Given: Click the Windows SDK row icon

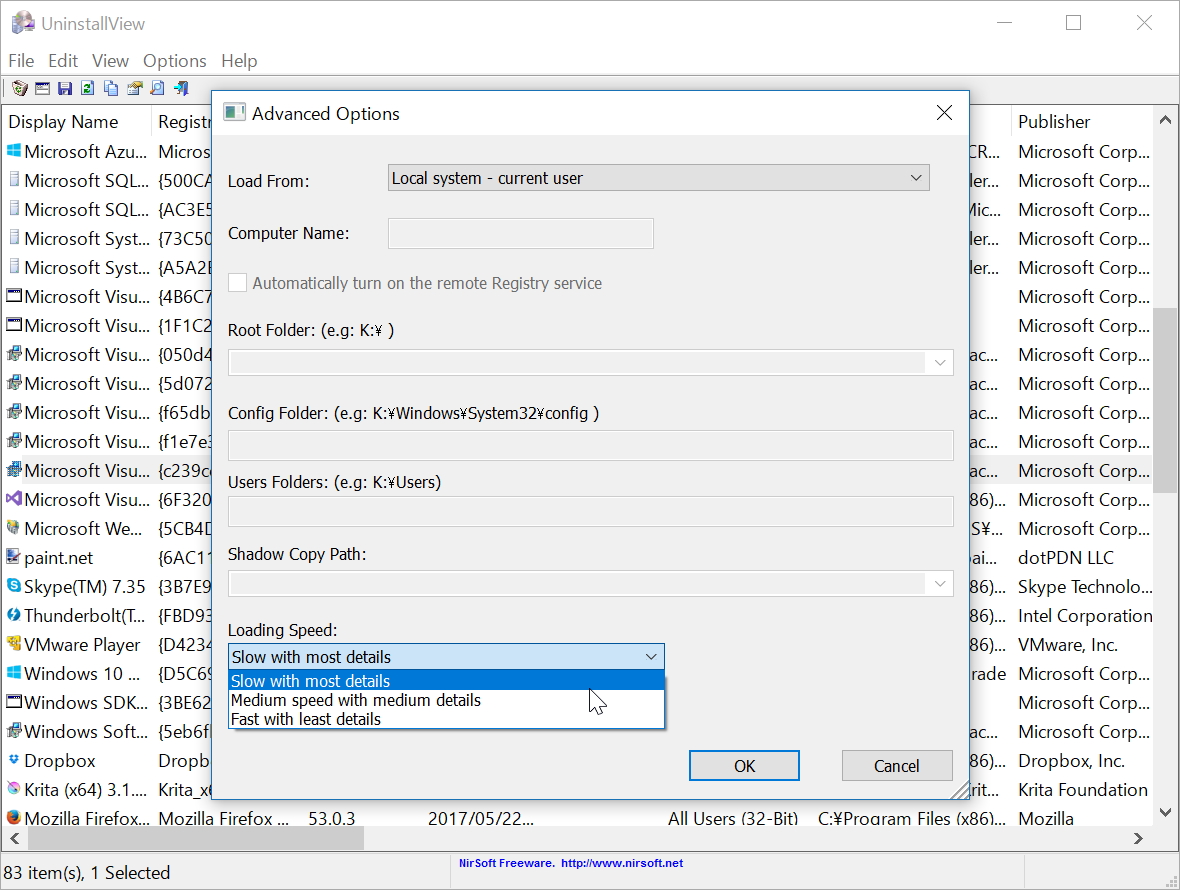Looking at the screenshot, I should tap(14, 702).
